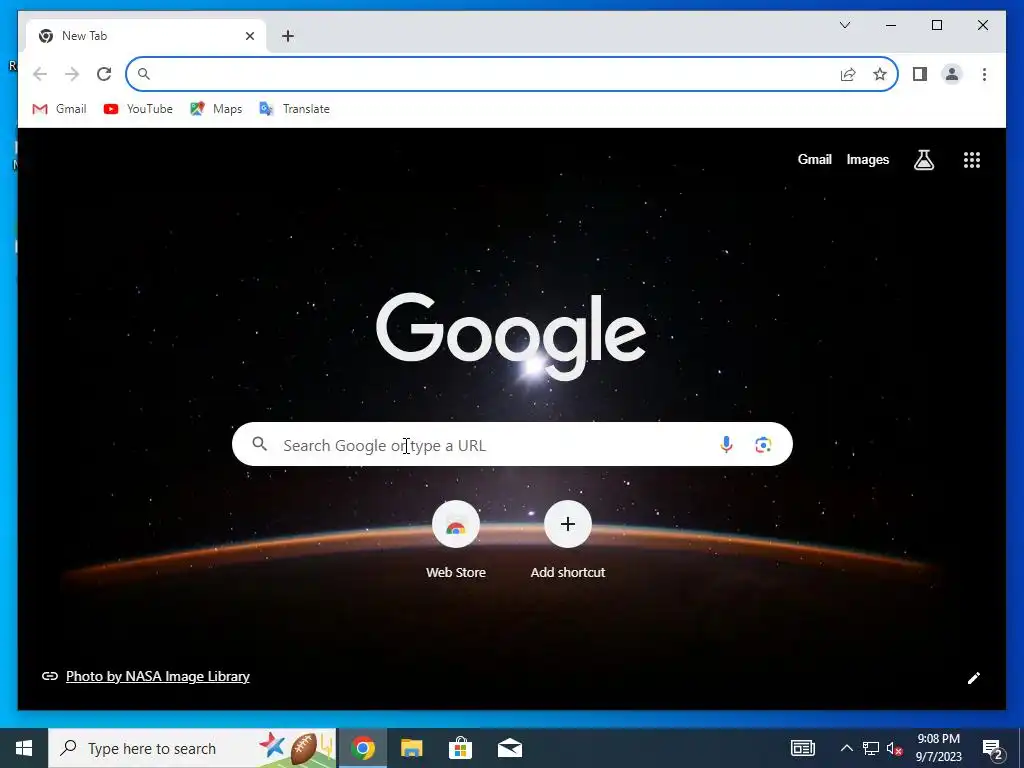1024x768 pixels.
Task: Click the chain link icon beside photo credit
Action: coord(50,676)
